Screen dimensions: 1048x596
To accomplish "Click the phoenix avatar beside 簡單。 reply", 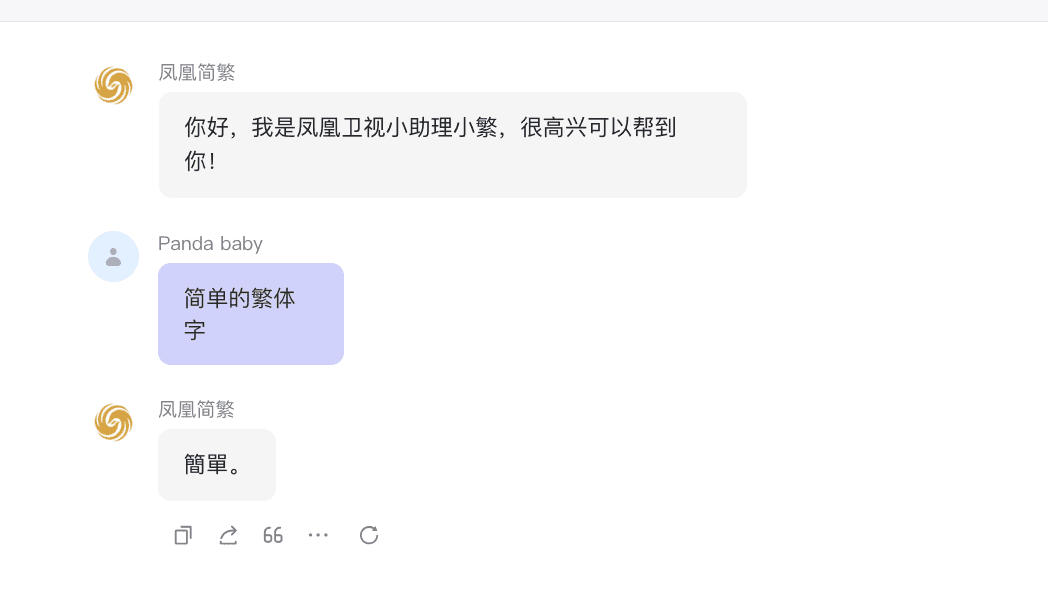I will click(113, 422).
